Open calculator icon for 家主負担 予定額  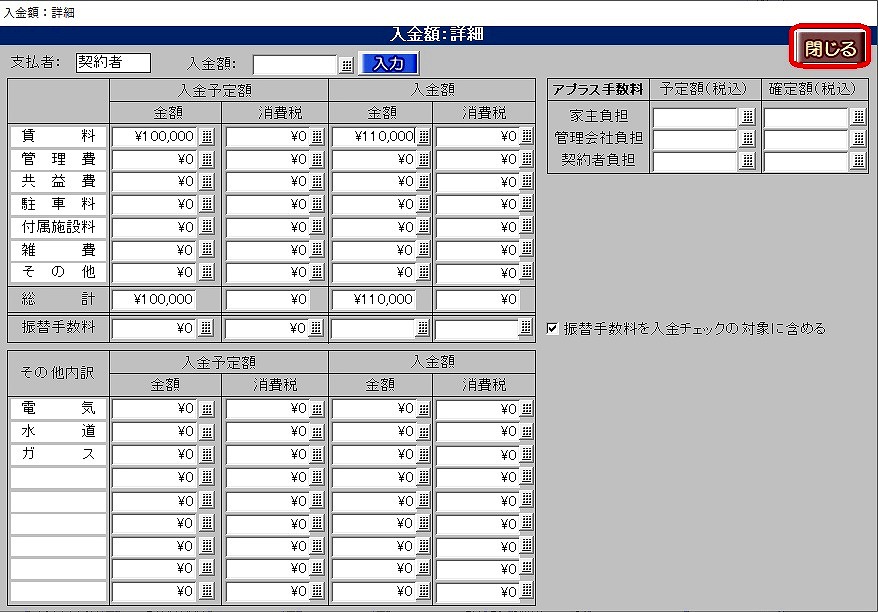pos(747,117)
